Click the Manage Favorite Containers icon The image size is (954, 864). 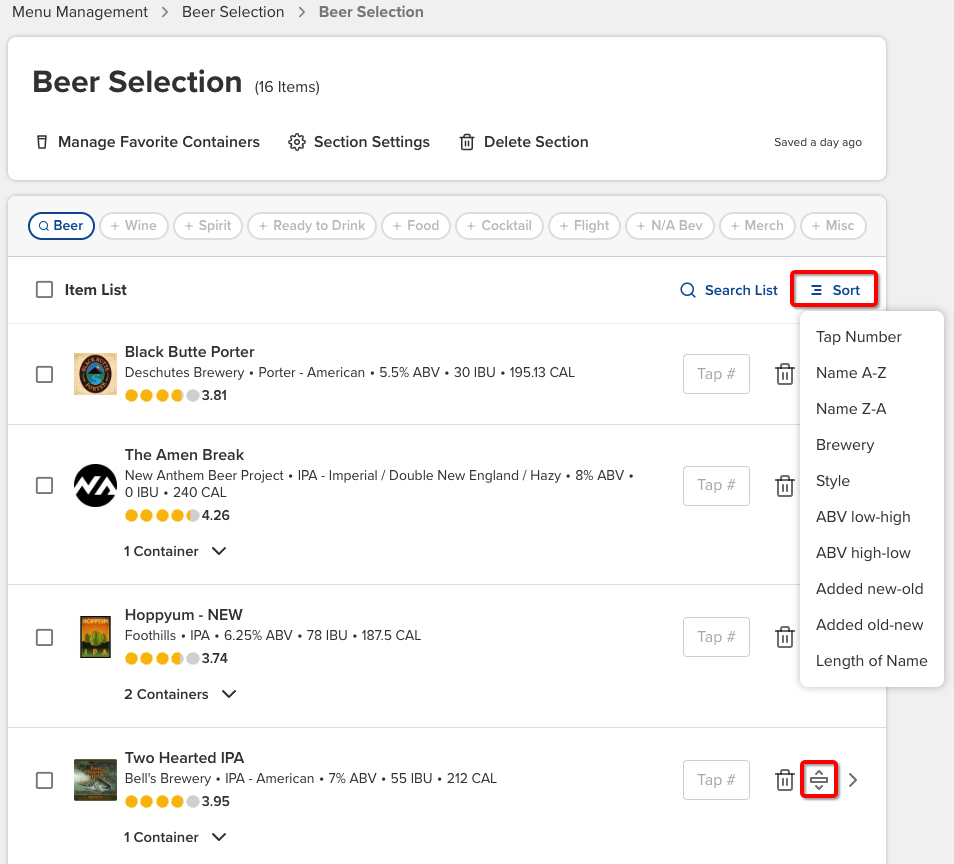(41, 142)
